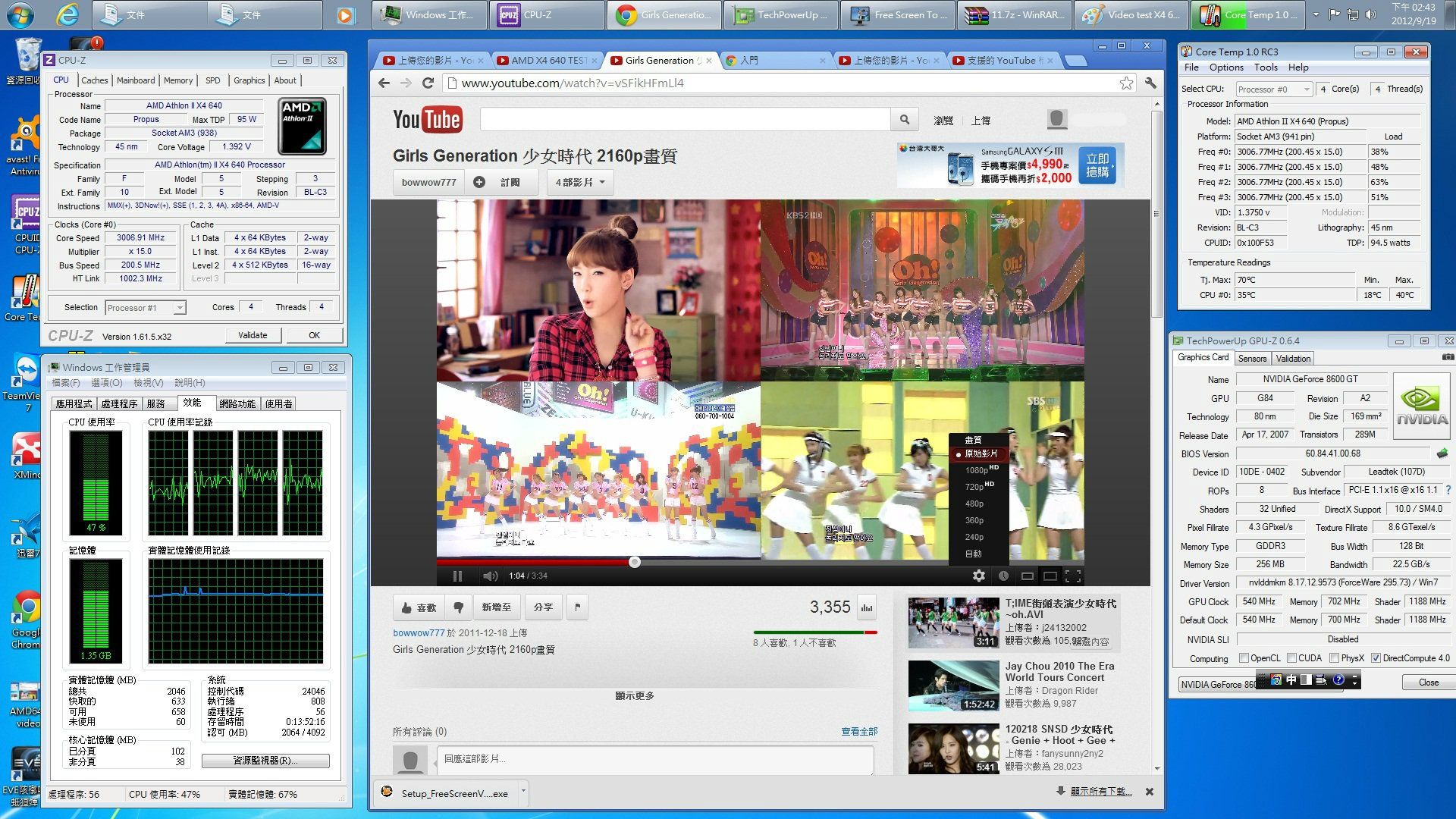Open the 分享 share panel

tap(543, 607)
